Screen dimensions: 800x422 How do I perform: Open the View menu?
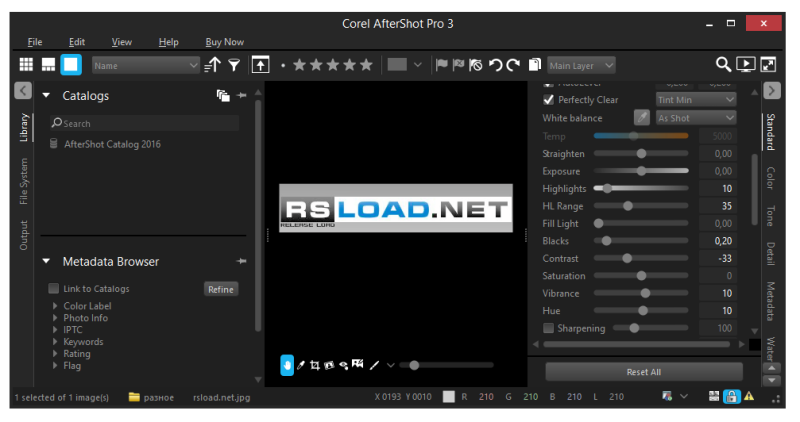tap(121, 42)
